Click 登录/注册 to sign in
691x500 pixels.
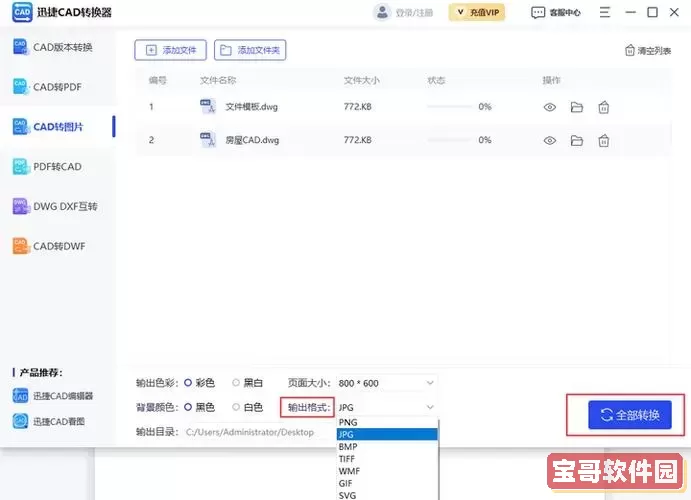(414, 13)
